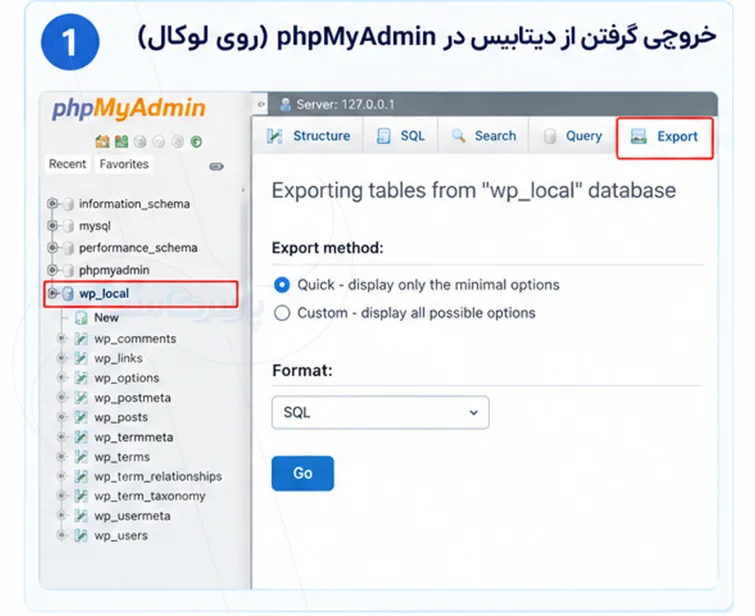
Task: Collapse the wp_local database node
Action: (53, 293)
